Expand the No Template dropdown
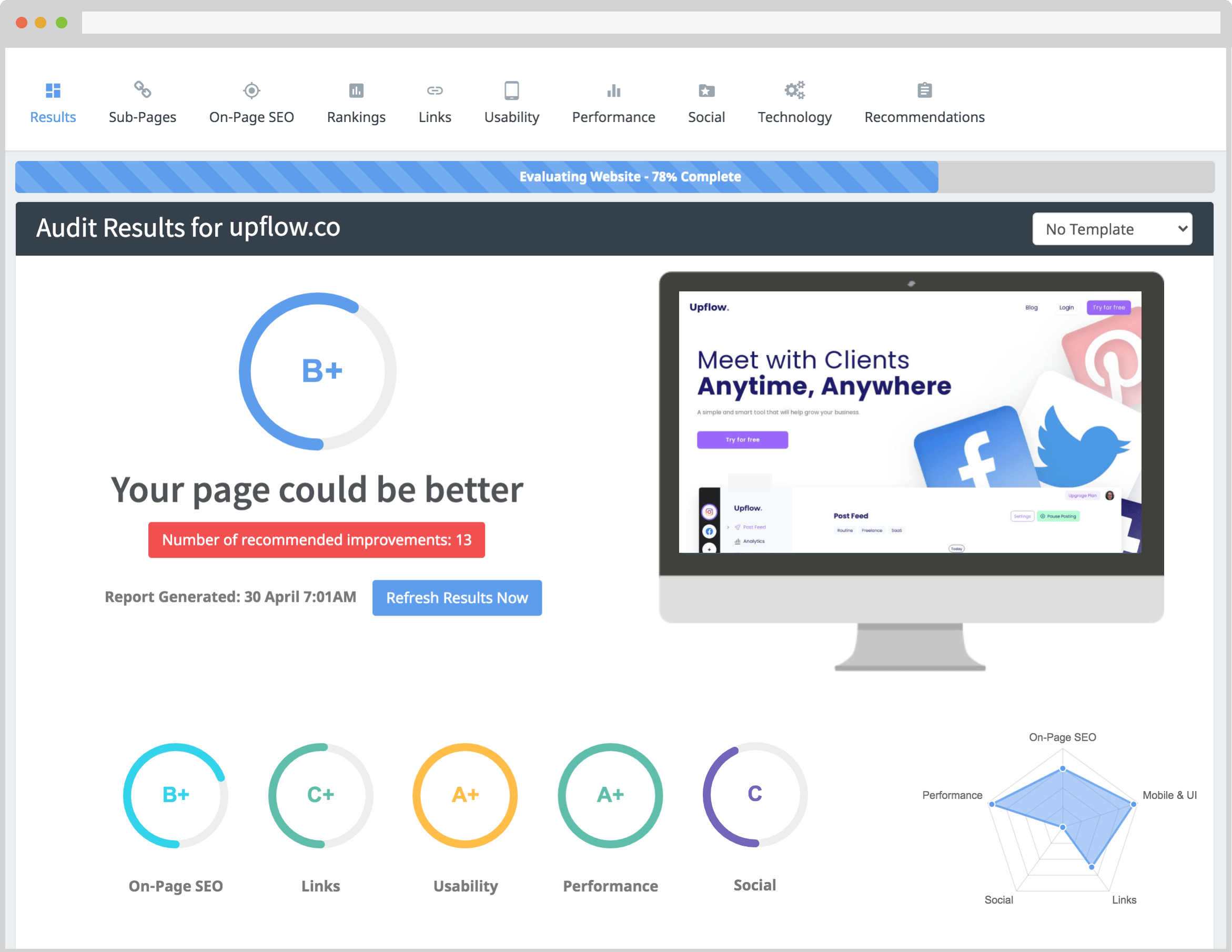The image size is (1232, 952). tap(1113, 228)
